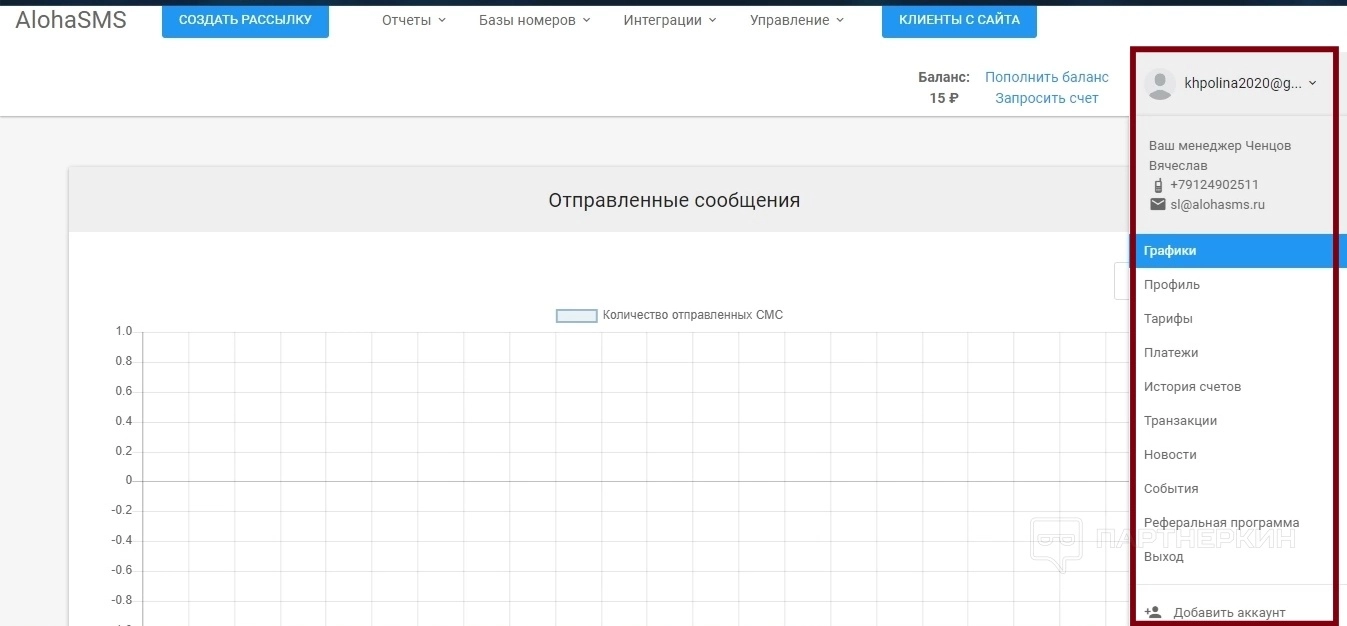1347x626 pixels.
Task: Toggle the Количество отправленных СМС legend swatch
Action: pos(577,315)
